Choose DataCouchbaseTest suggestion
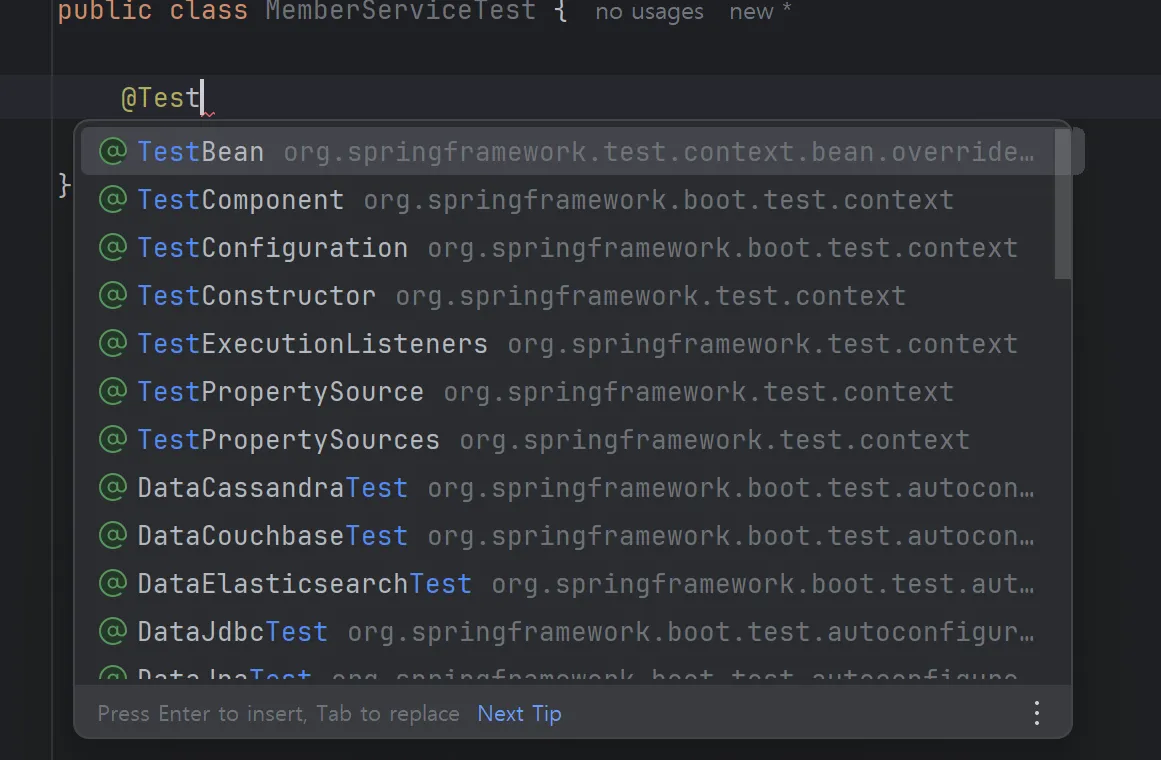Image resolution: width=1161 pixels, height=760 pixels. point(568,536)
